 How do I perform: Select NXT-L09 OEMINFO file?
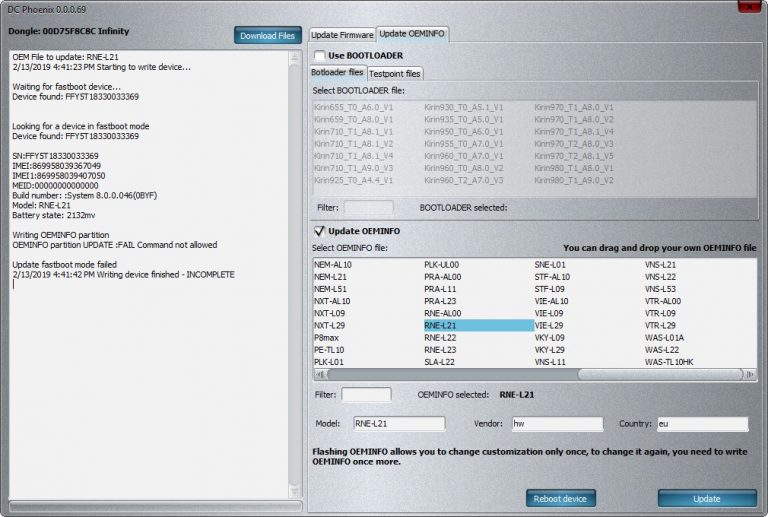tap(329, 313)
